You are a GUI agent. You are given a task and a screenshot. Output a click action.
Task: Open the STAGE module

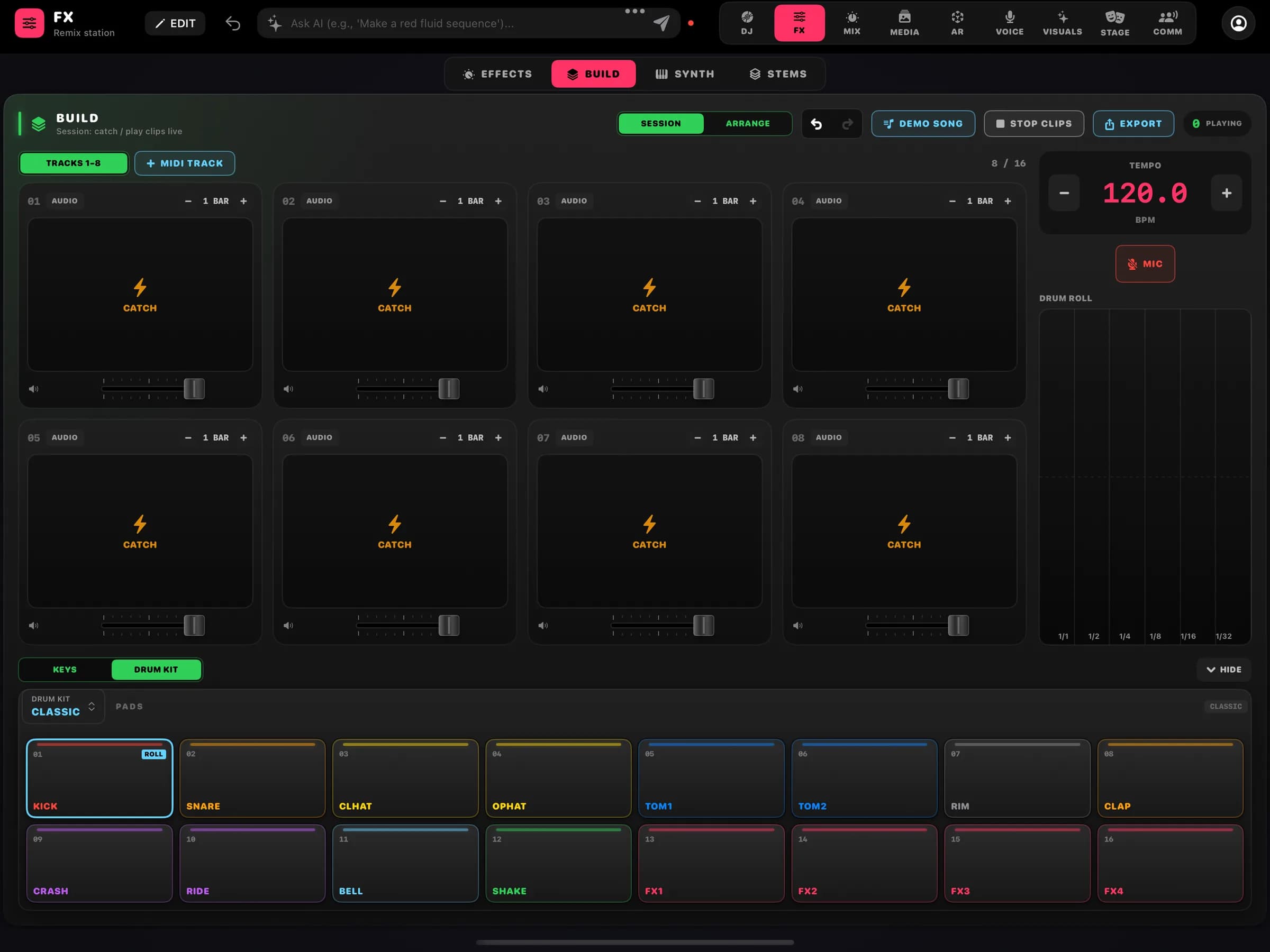pyautogui.click(x=1115, y=23)
